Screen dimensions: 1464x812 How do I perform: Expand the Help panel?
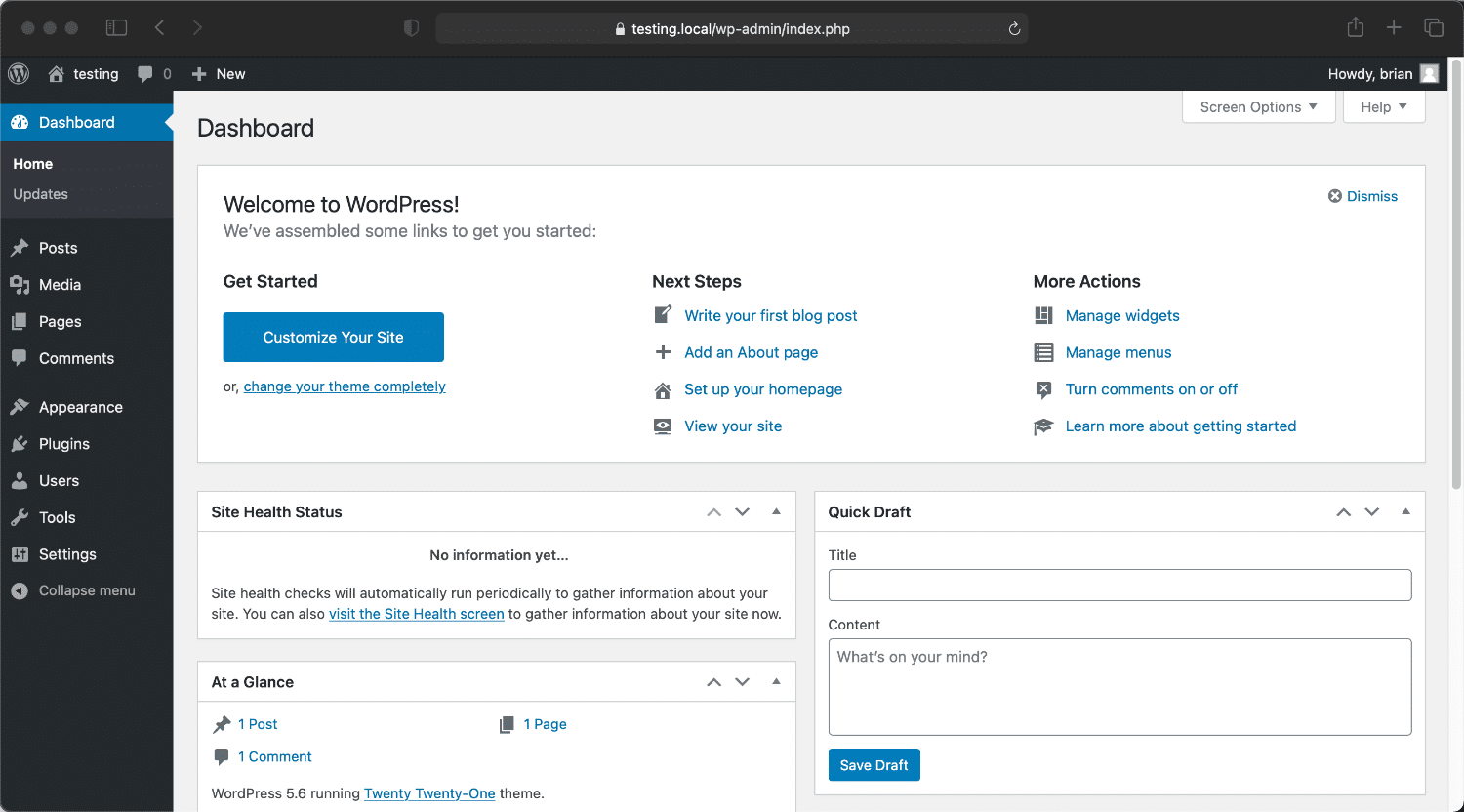pyautogui.click(x=1383, y=107)
